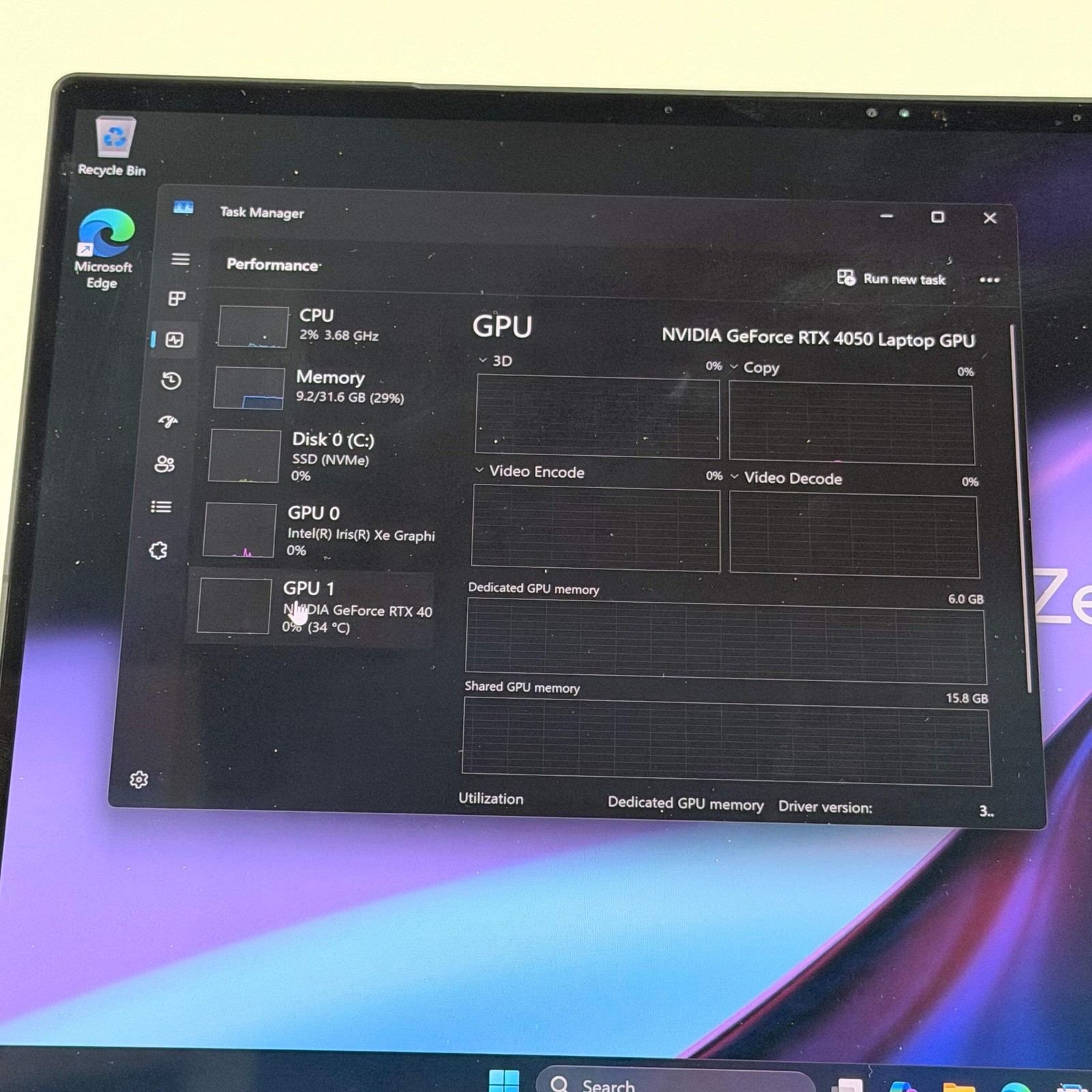Open the Windows Start menu button

[x=504, y=1081]
